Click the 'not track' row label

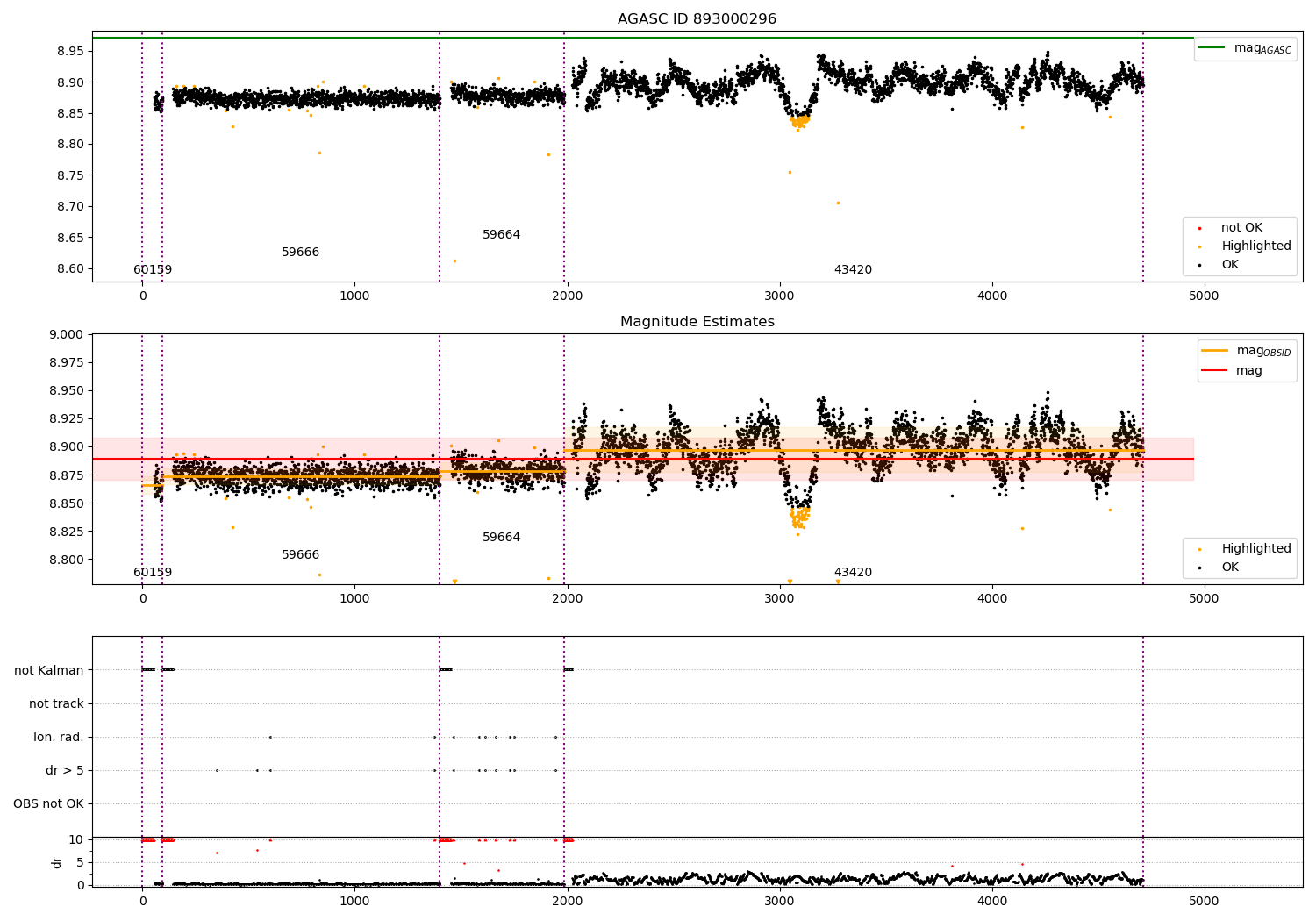click(56, 704)
